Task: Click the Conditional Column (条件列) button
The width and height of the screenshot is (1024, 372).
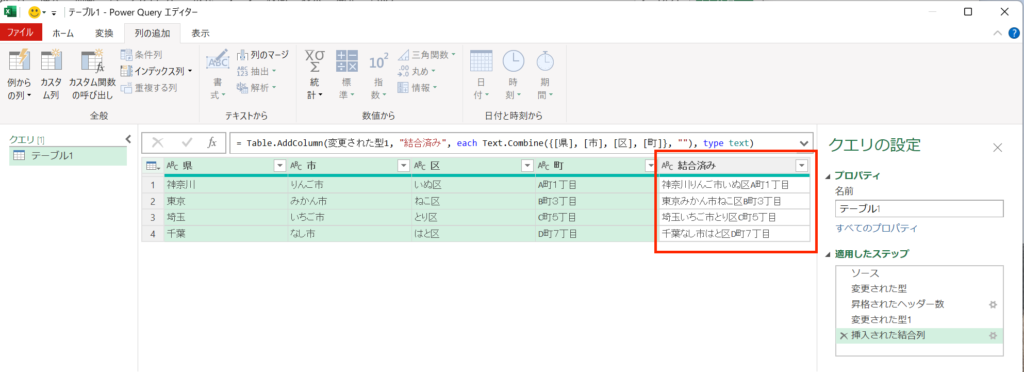Action: [142, 55]
